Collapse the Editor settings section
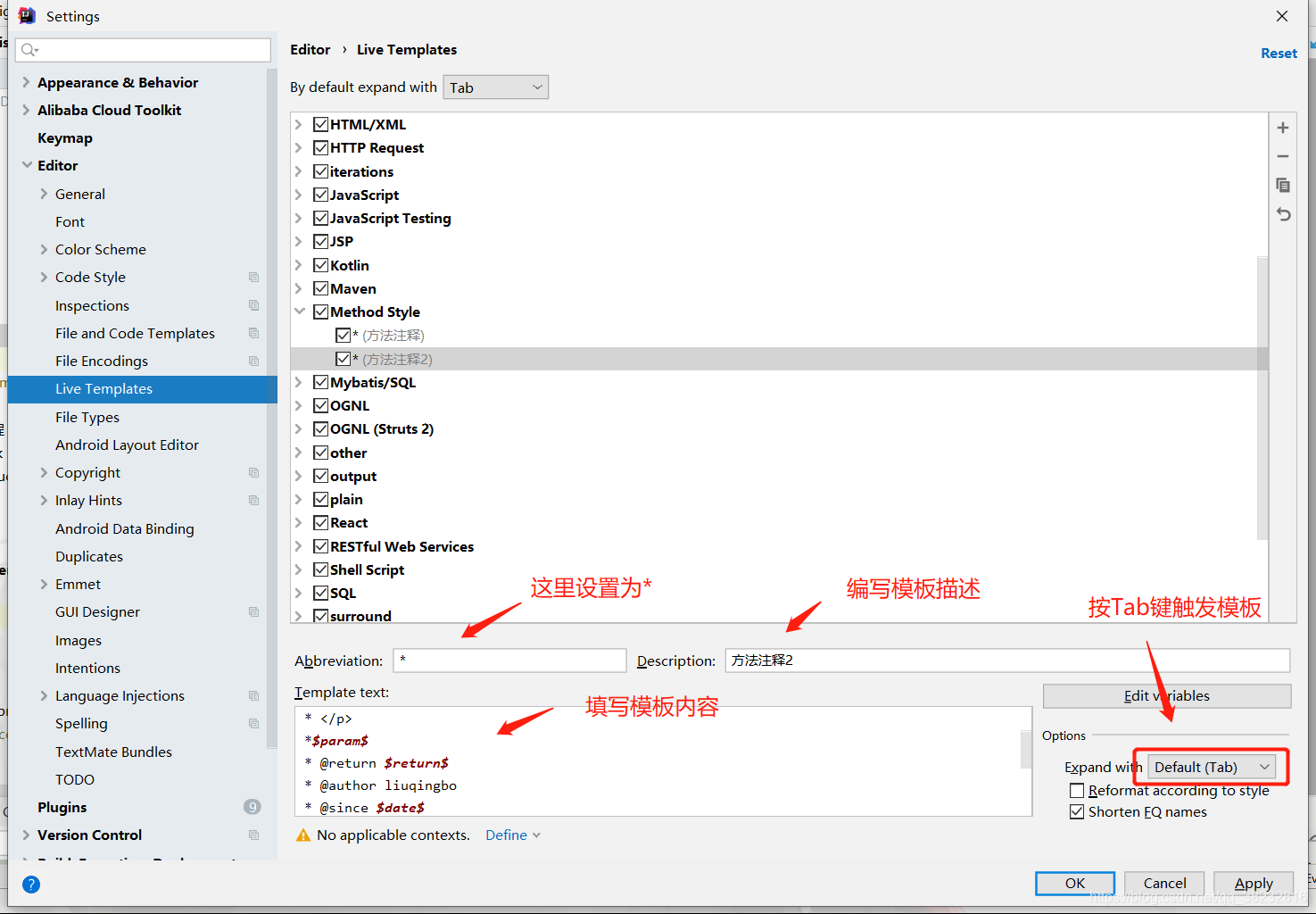Screen dimensions: 1316x914 click(x=26, y=165)
